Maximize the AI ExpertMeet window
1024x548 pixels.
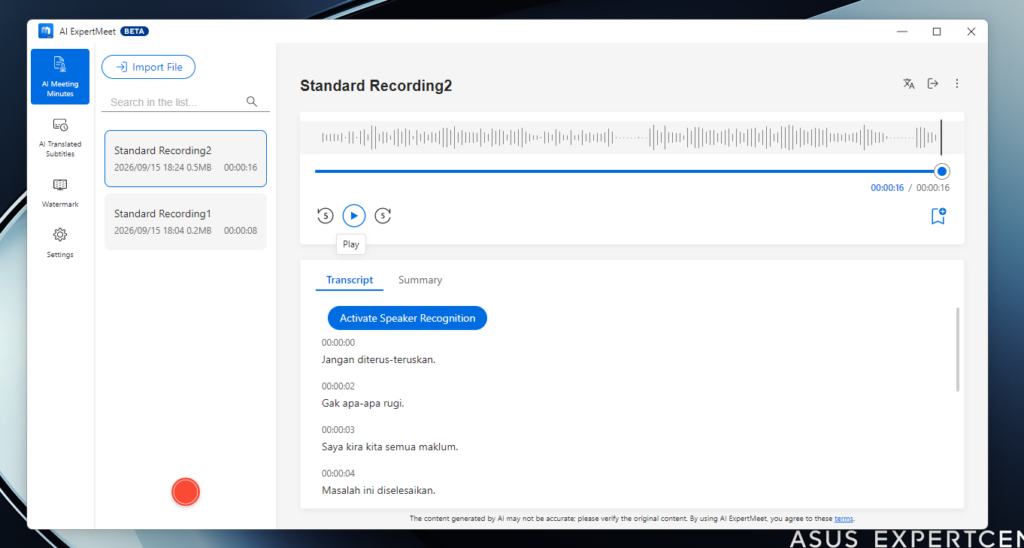point(936,31)
